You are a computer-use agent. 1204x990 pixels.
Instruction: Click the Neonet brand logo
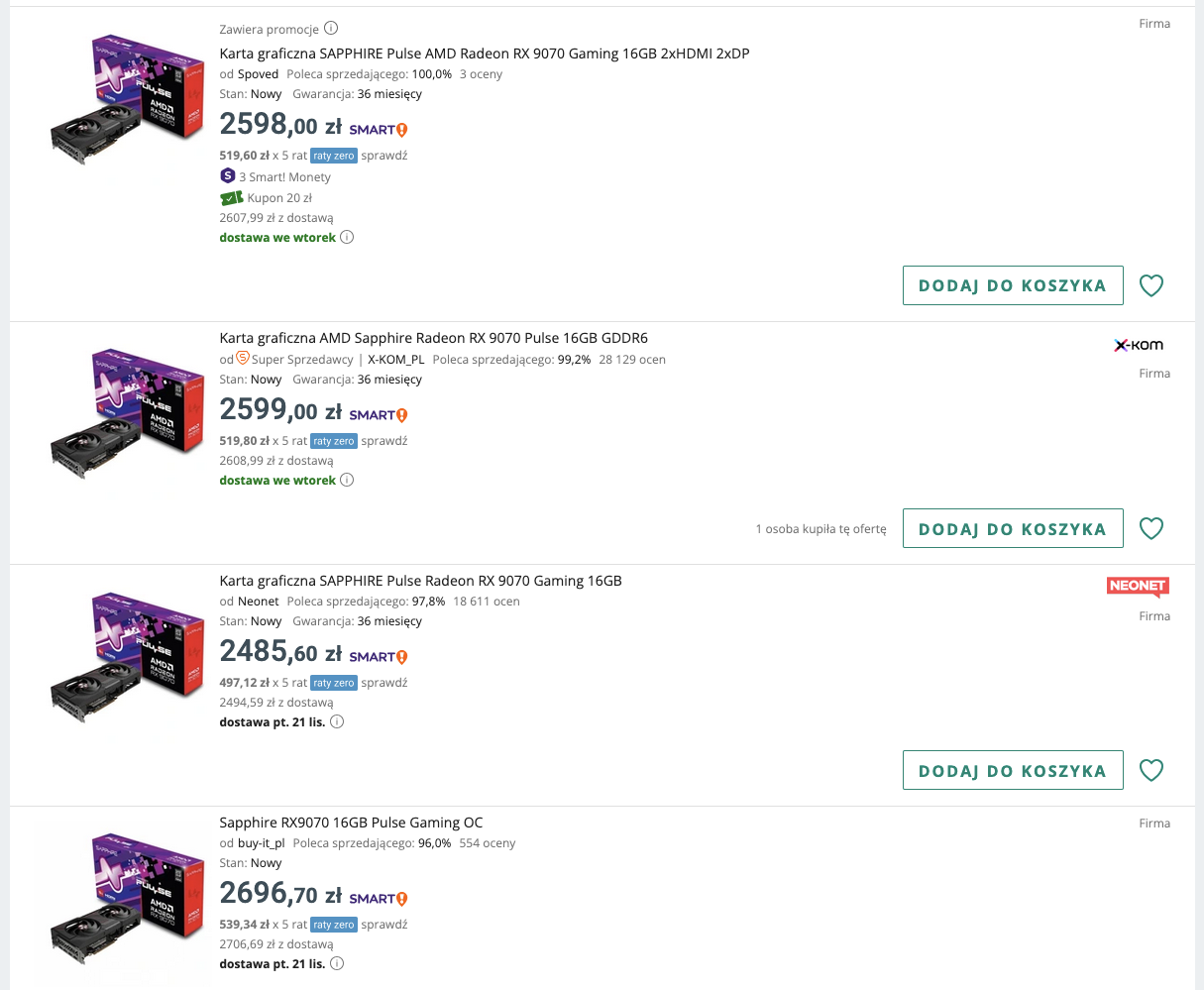pos(1138,587)
